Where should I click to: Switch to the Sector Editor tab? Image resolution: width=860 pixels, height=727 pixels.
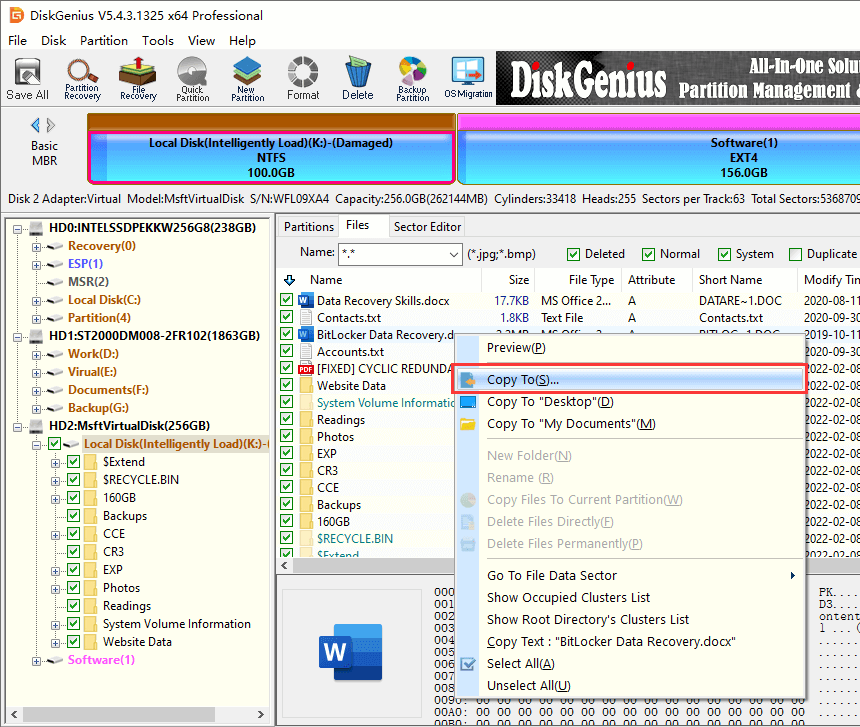tap(427, 227)
